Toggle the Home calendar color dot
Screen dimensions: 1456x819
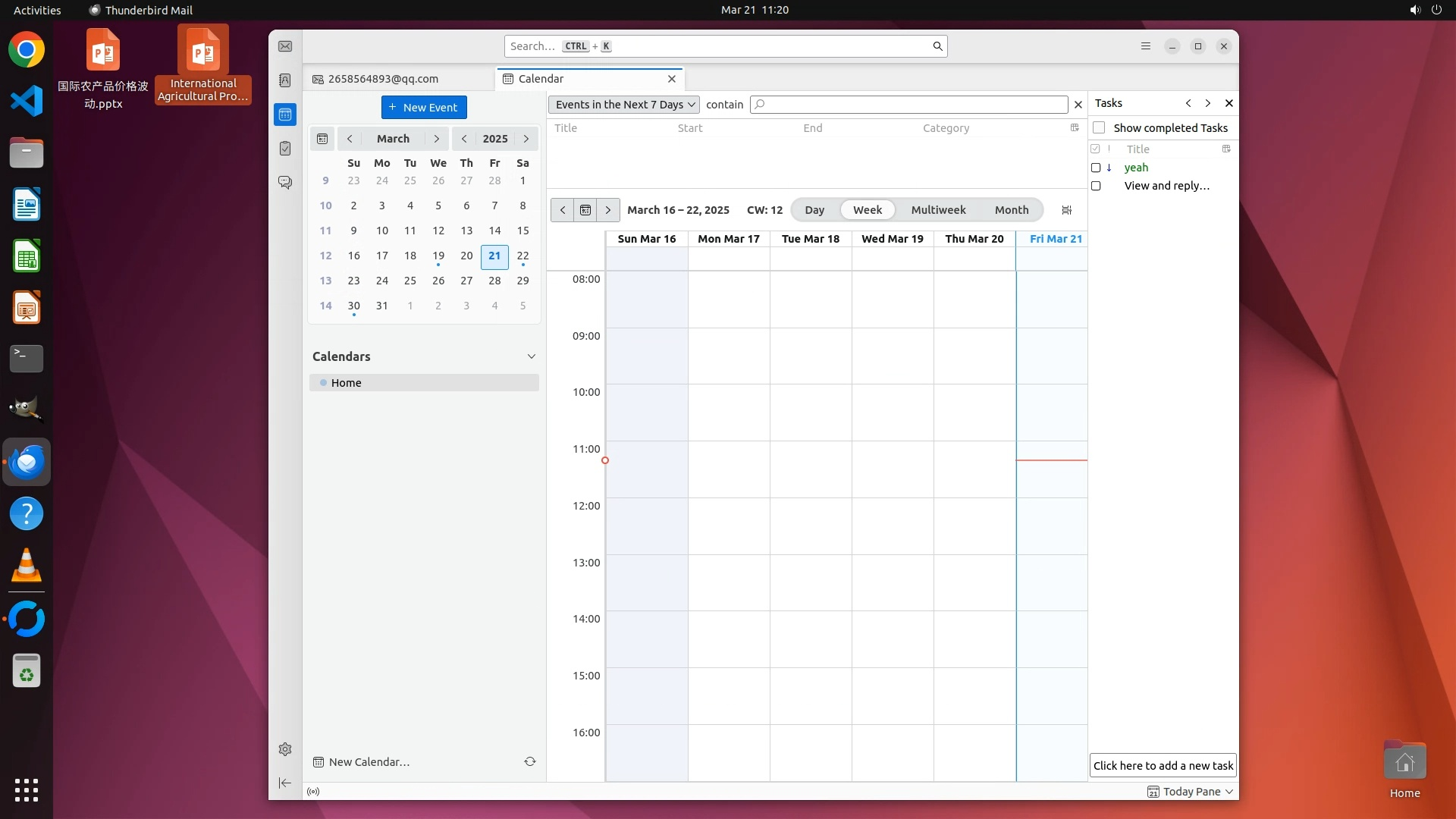pos(323,383)
